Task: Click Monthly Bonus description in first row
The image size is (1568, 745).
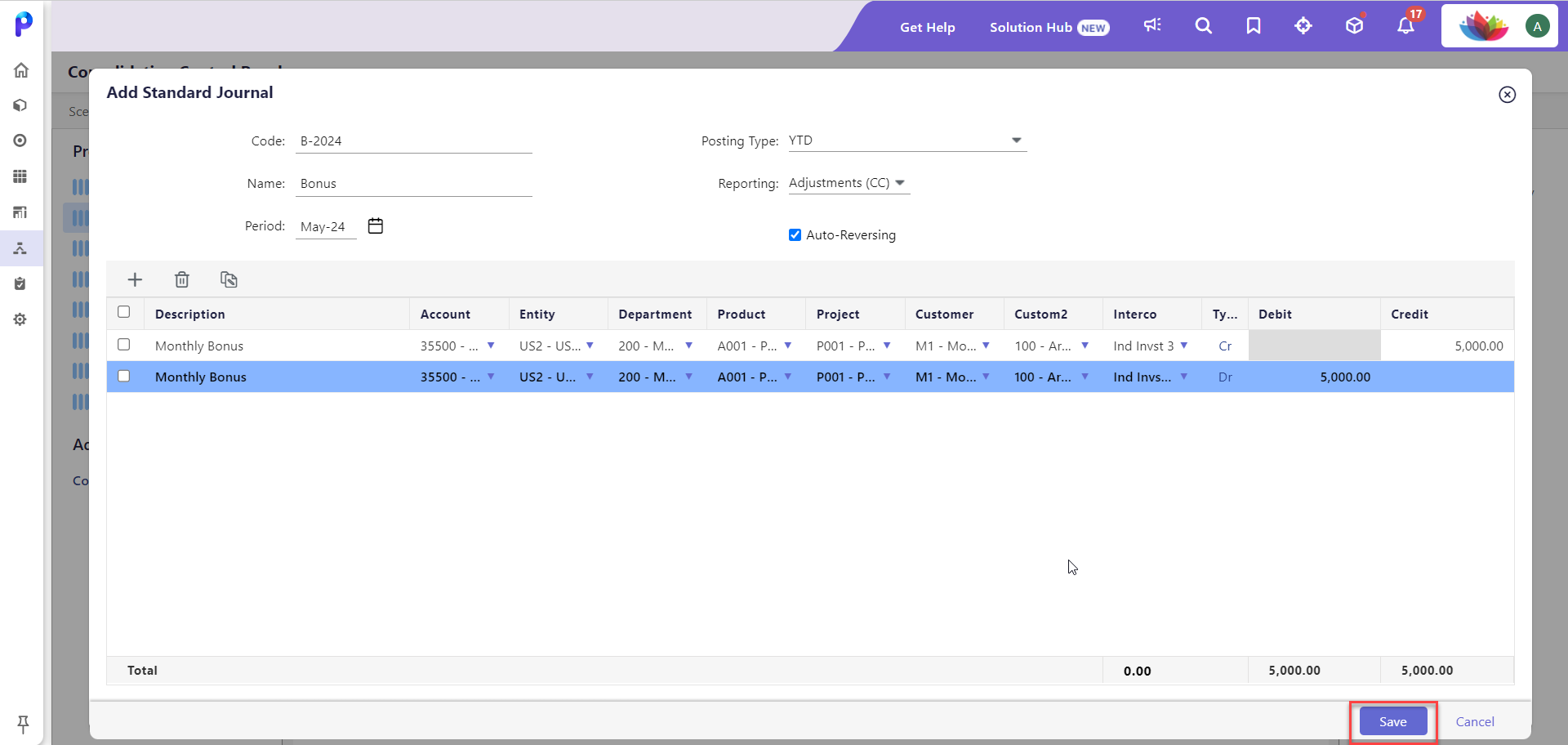Action: pyautogui.click(x=199, y=346)
